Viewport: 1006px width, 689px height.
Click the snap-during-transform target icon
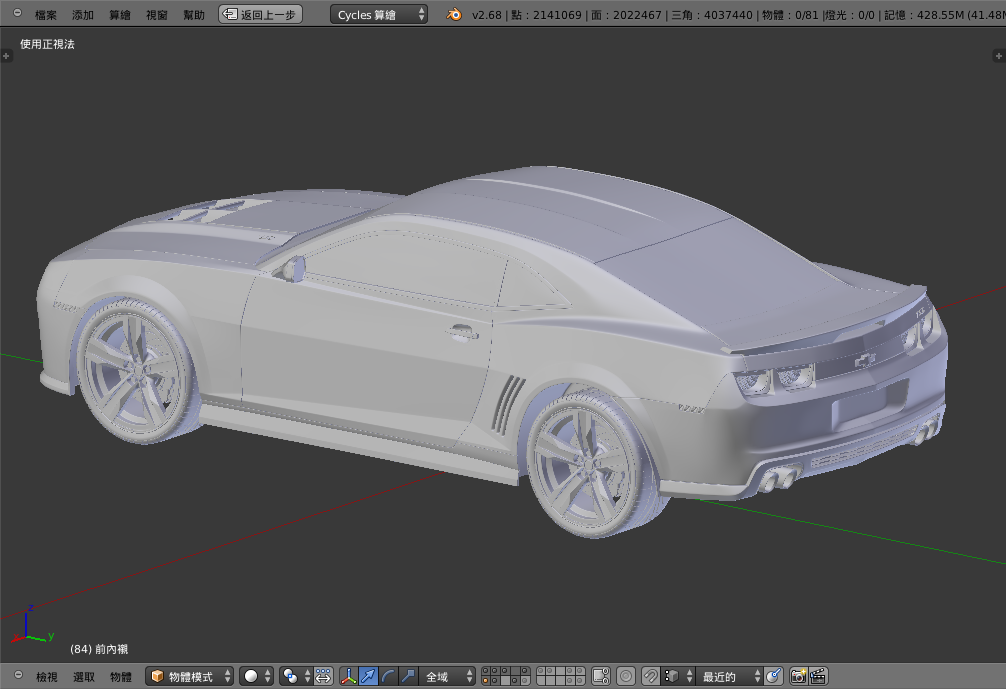click(773, 677)
